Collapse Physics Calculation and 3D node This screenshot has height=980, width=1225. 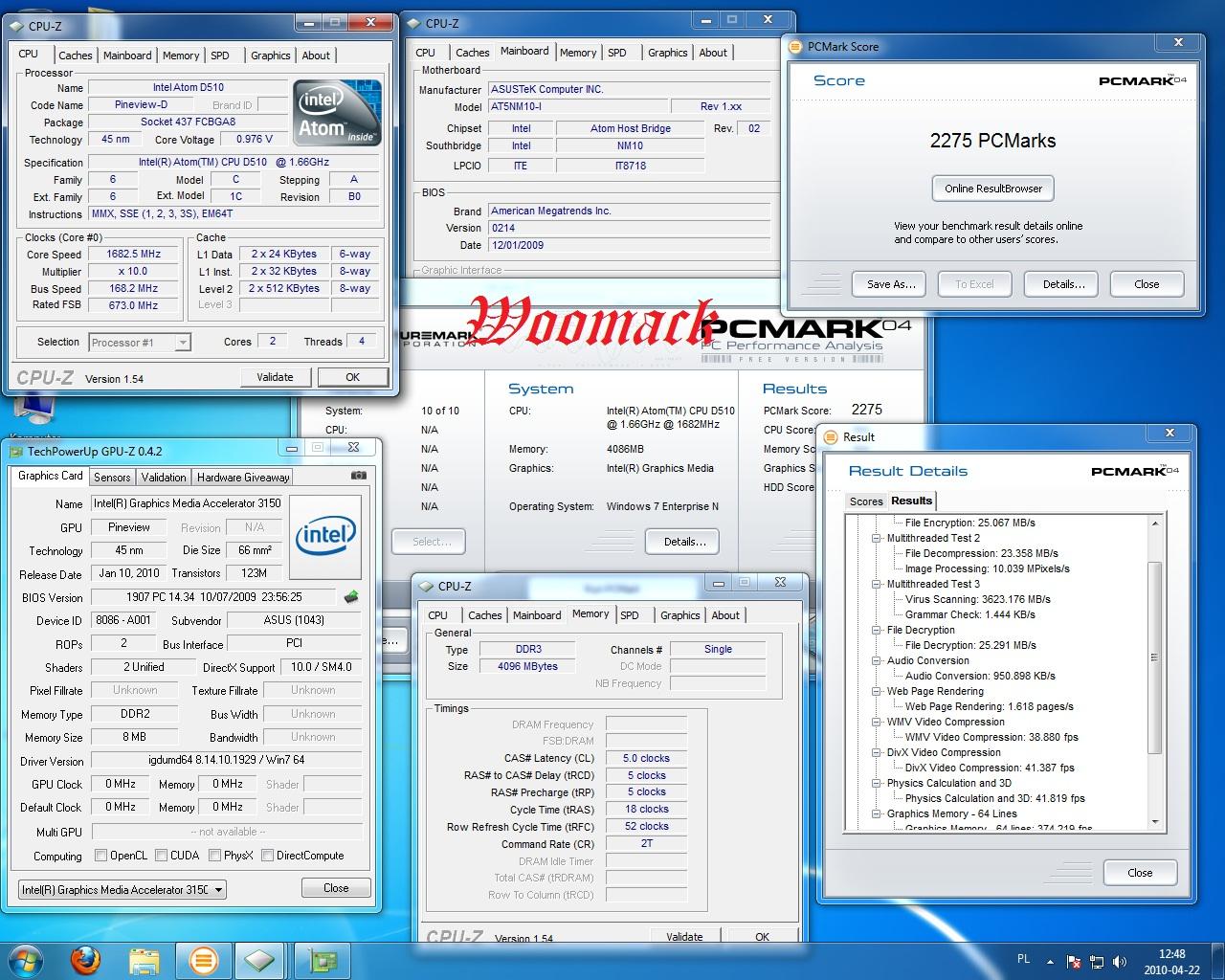877,784
